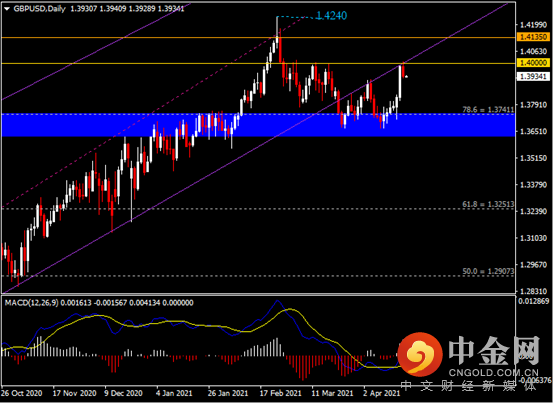Open the chart menu triangle beside GBPUSD,Daily
Image resolution: width=554 pixels, height=404 pixels.
click(6, 9)
